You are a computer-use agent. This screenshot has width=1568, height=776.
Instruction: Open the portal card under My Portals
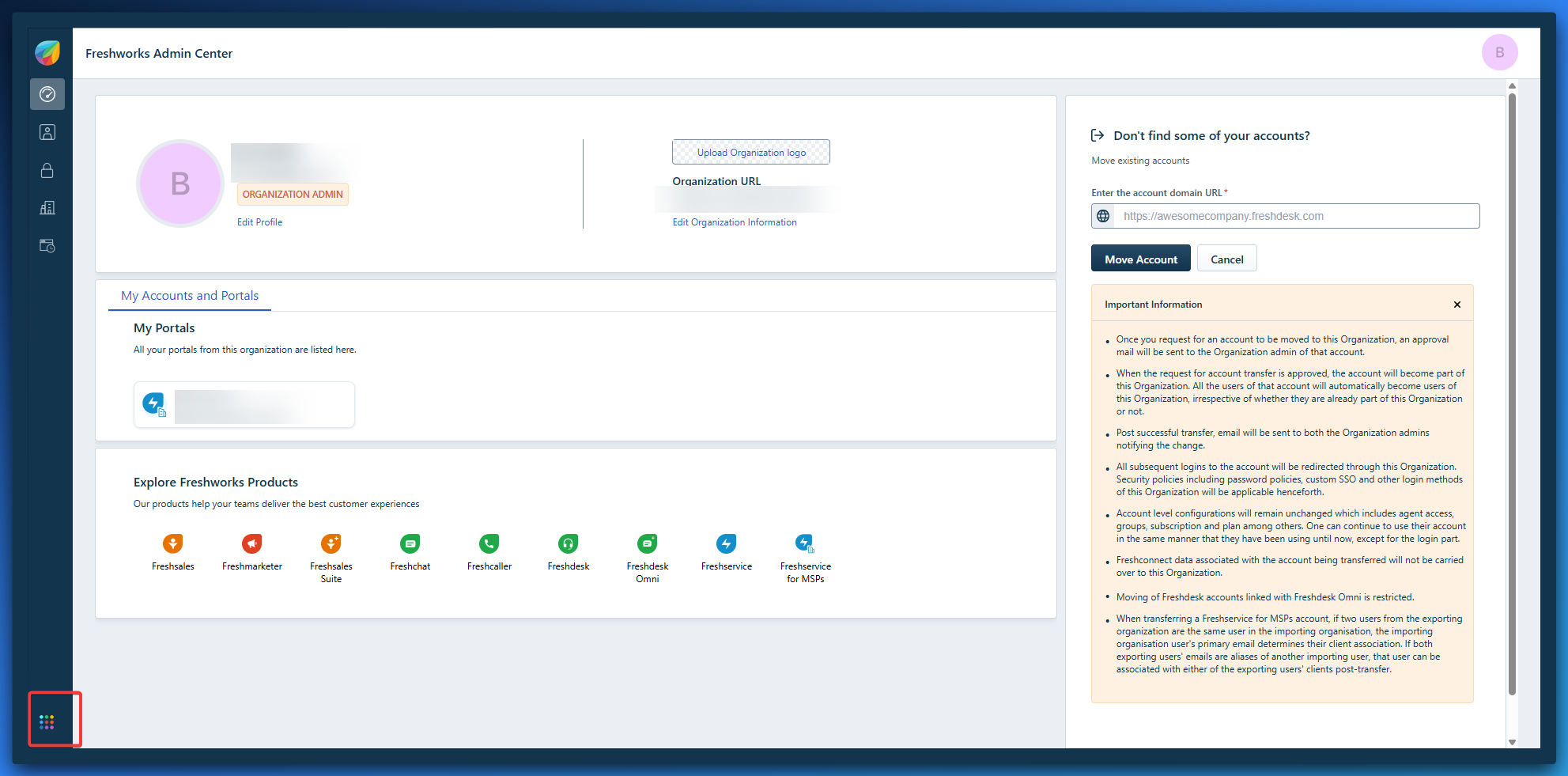[244, 405]
